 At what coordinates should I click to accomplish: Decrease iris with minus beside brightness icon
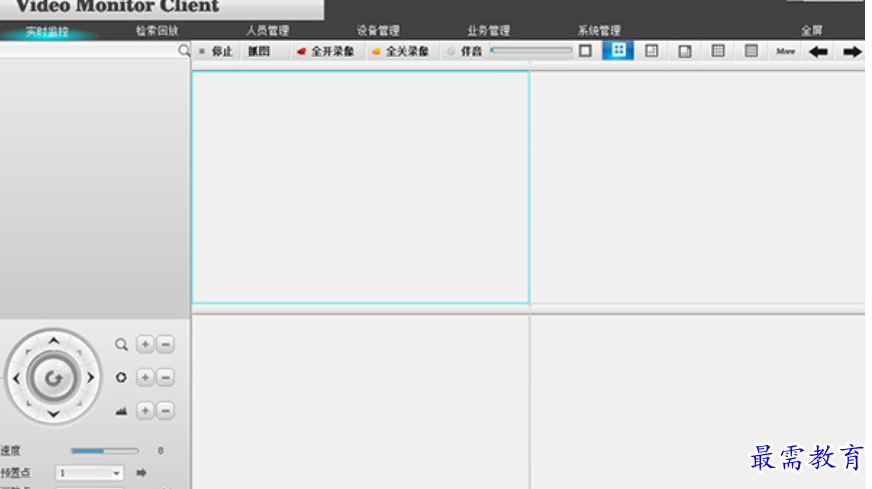pyautogui.click(x=166, y=411)
